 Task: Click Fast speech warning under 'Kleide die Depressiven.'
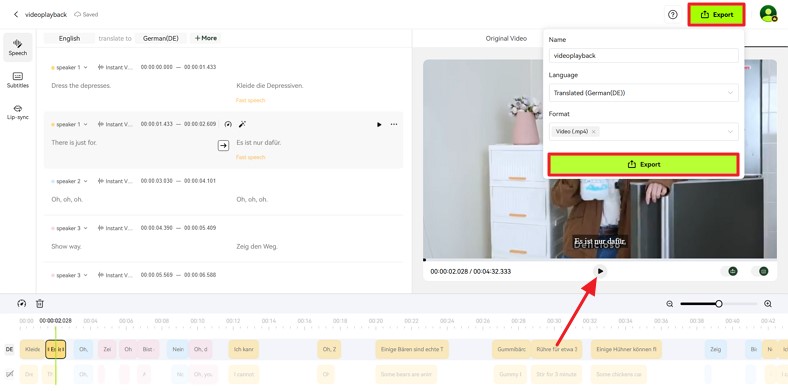(250, 101)
